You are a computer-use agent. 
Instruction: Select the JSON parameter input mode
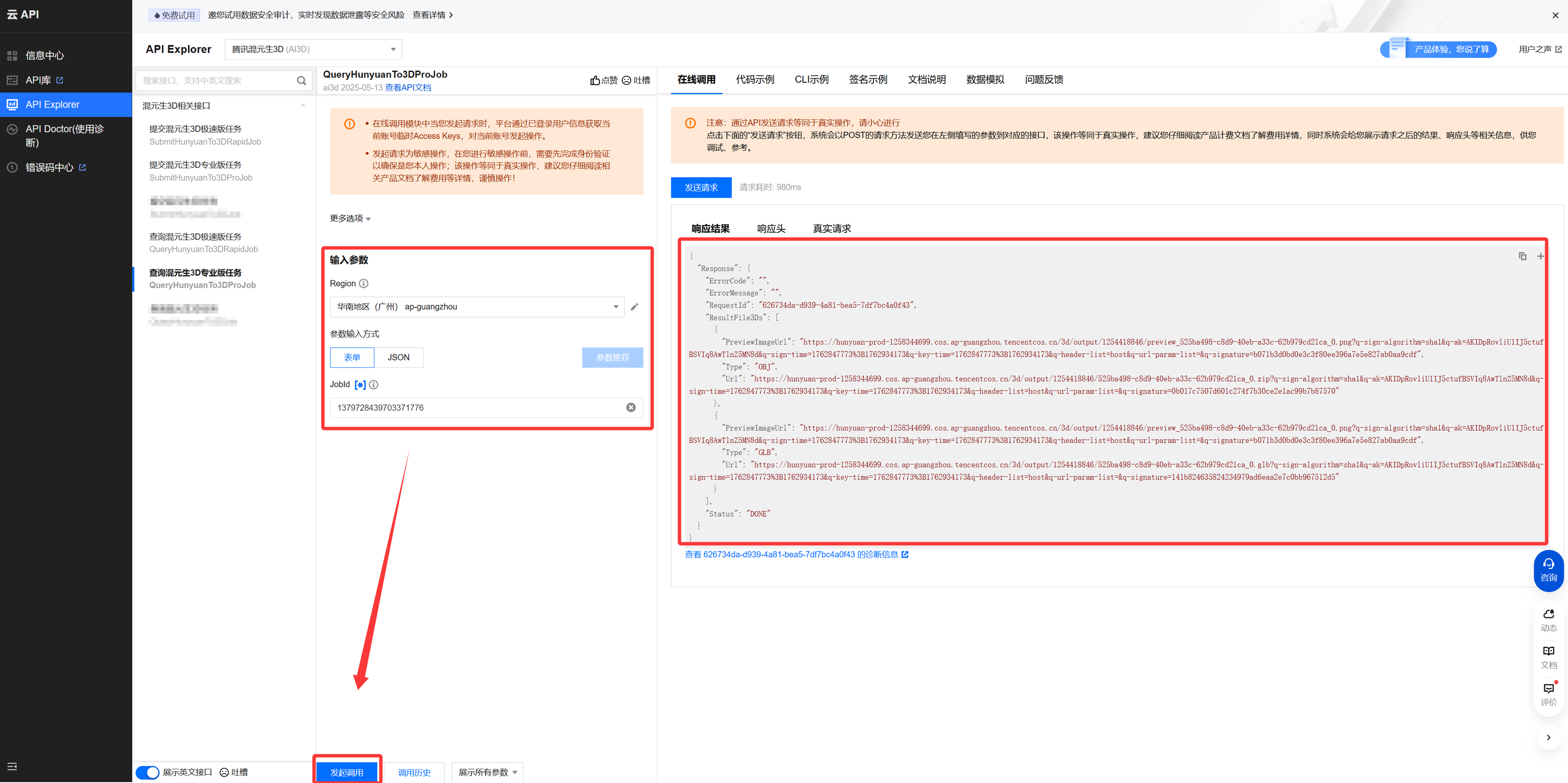tap(398, 357)
